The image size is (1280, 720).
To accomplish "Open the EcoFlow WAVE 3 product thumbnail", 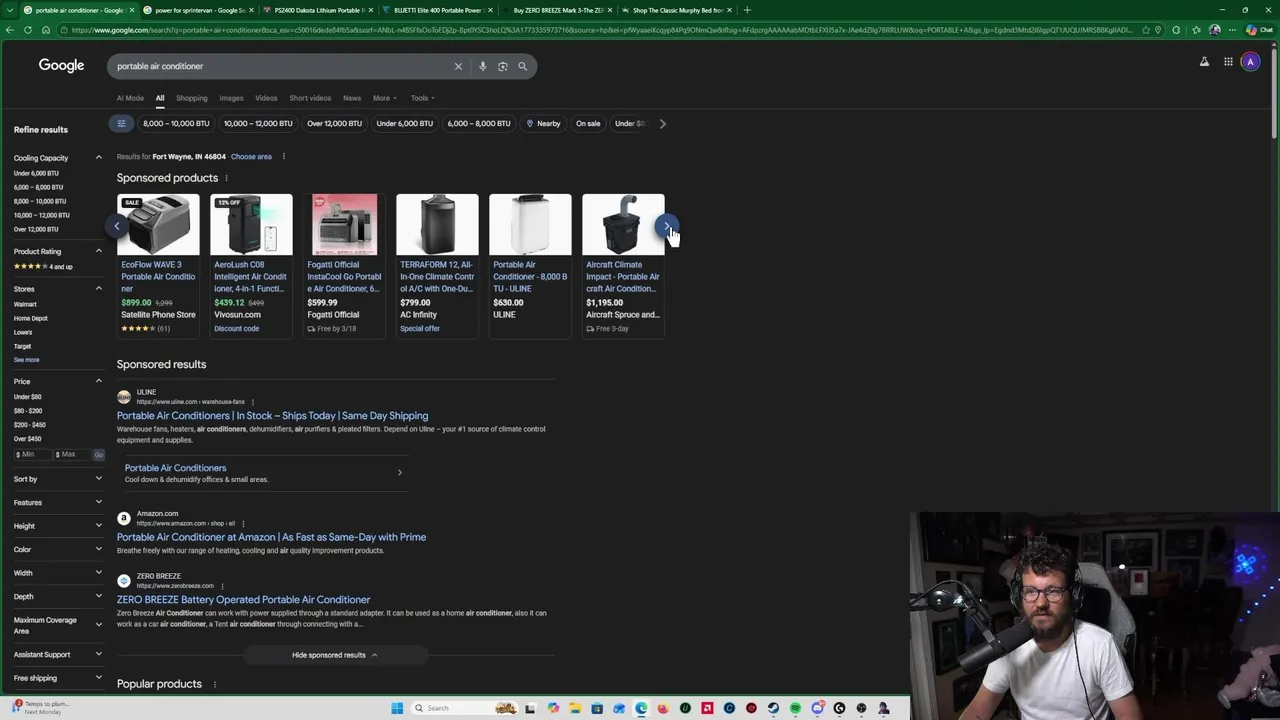I will pyautogui.click(x=158, y=225).
